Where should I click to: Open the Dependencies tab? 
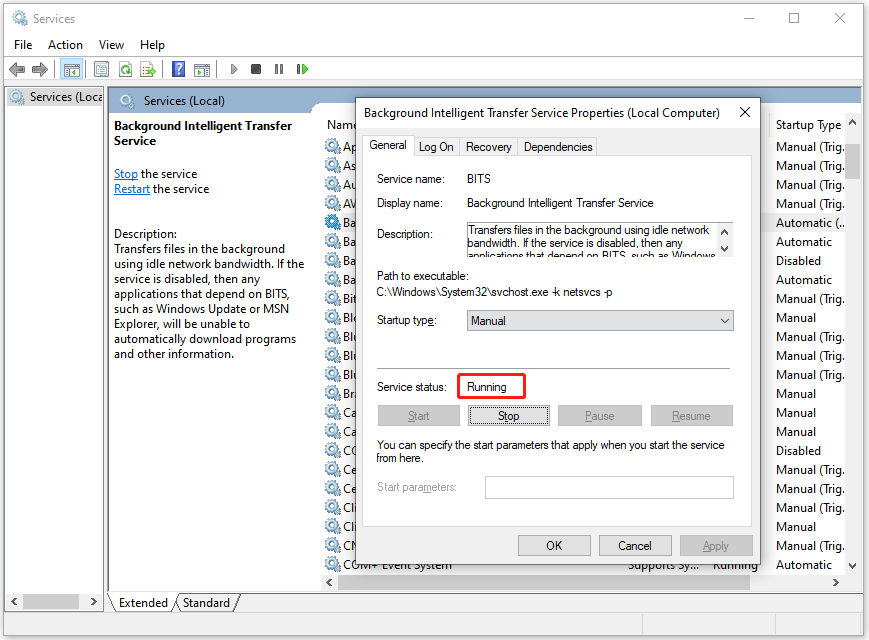(558, 147)
